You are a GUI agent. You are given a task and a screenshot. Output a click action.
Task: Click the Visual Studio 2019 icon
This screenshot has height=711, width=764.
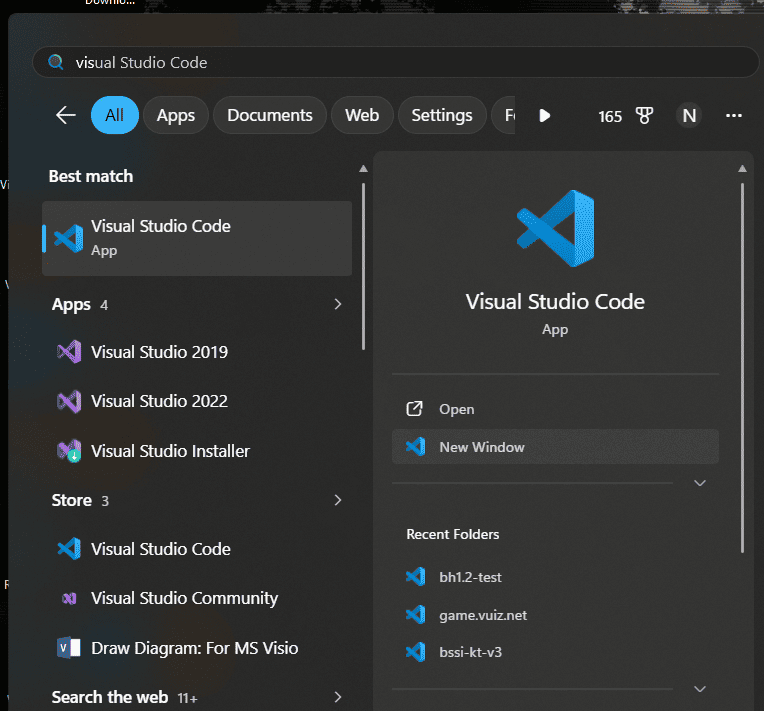69,352
